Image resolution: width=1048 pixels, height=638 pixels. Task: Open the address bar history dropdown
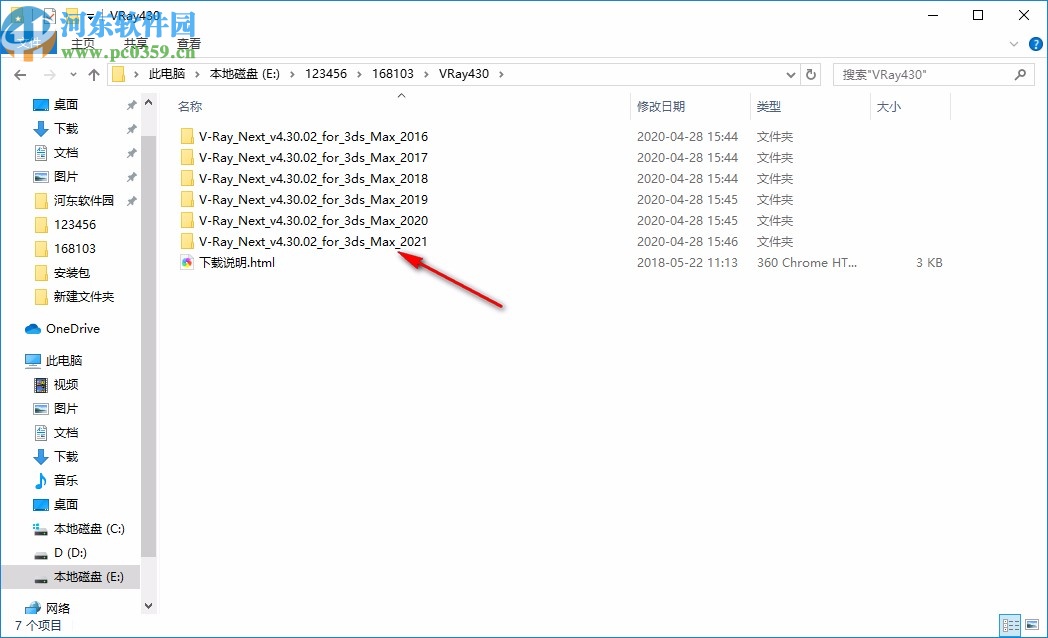point(791,74)
